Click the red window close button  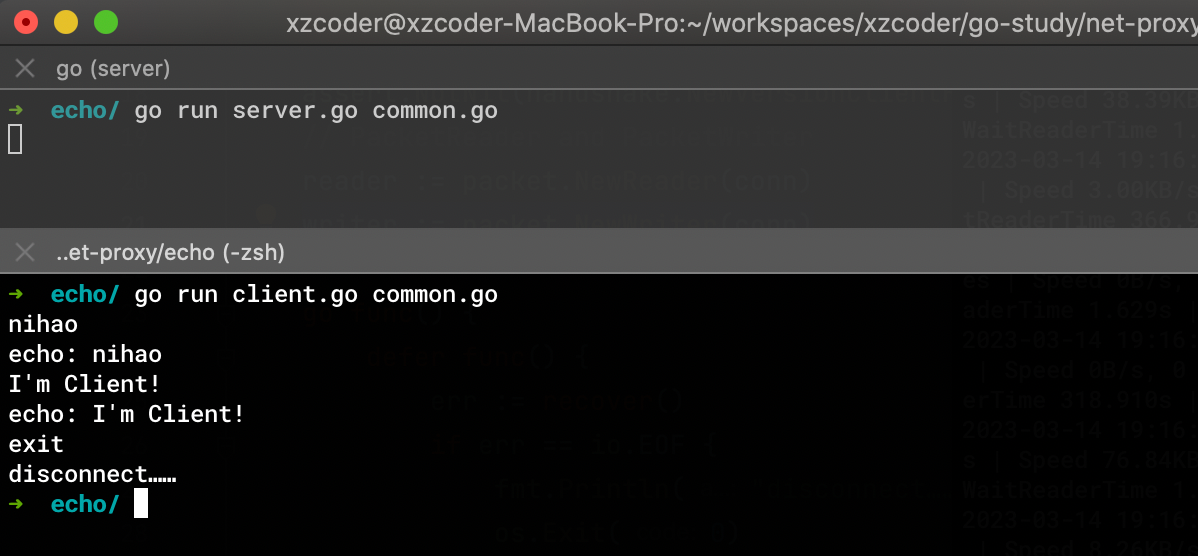coord(27,22)
